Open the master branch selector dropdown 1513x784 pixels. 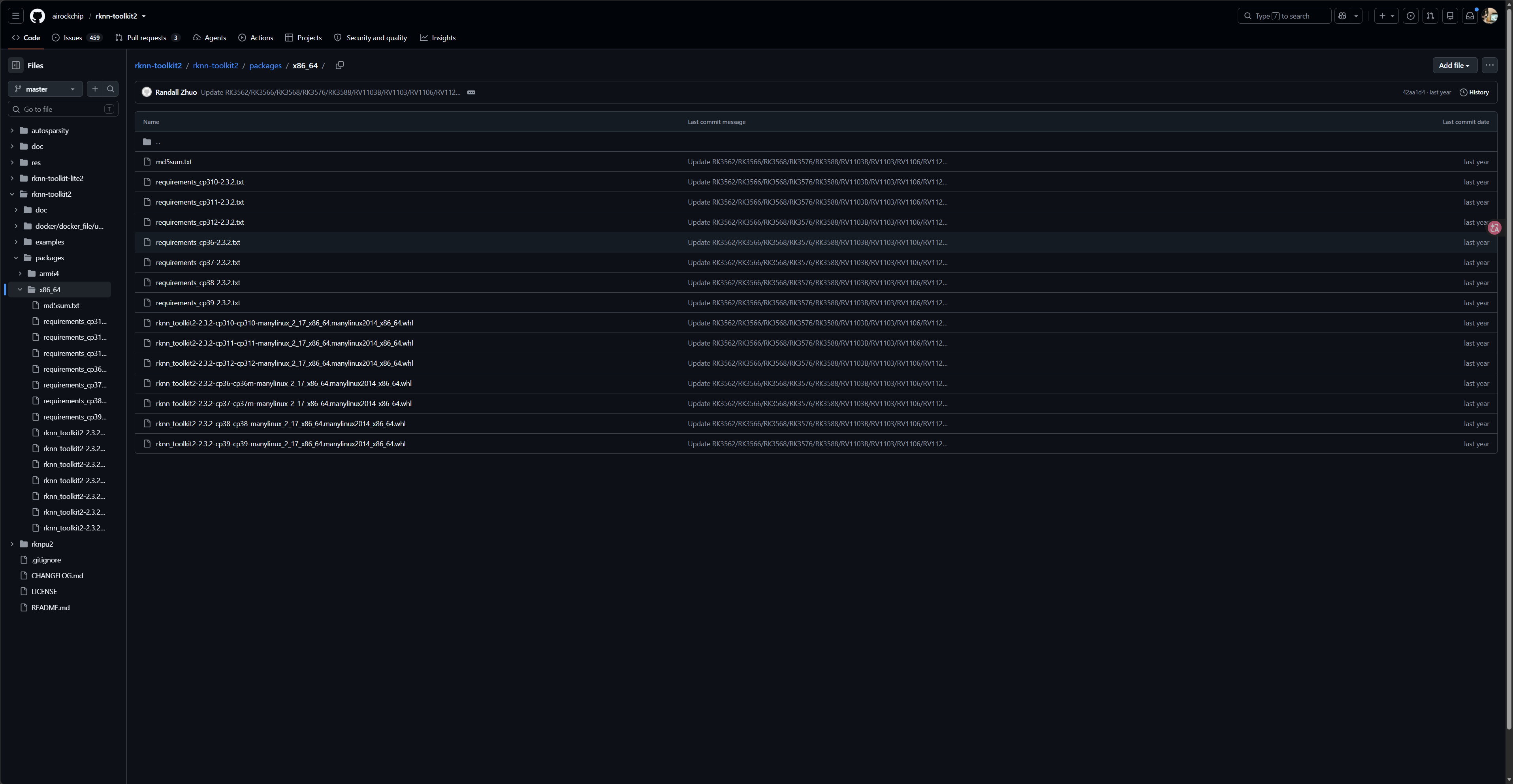click(45, 89)
